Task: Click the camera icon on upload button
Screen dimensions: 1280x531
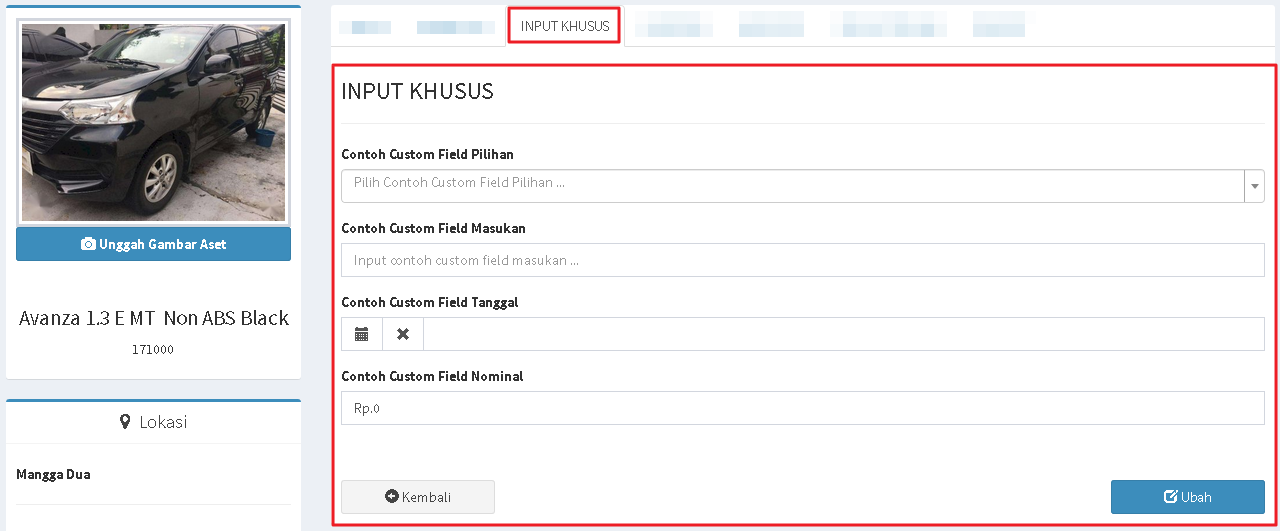Action: 88,244
